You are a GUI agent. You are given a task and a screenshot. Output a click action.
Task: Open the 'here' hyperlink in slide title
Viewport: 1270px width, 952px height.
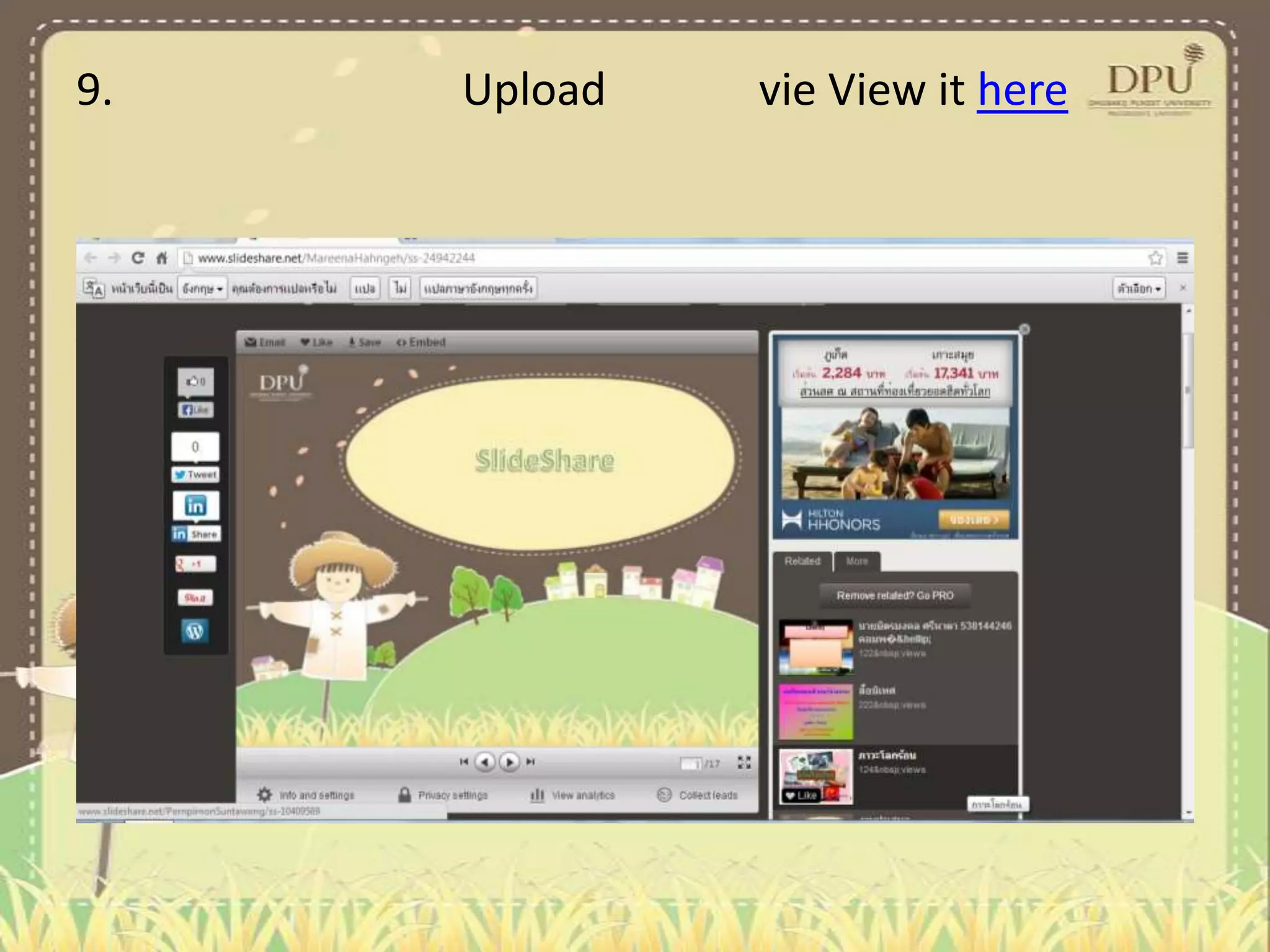[x=1022, y=90]
